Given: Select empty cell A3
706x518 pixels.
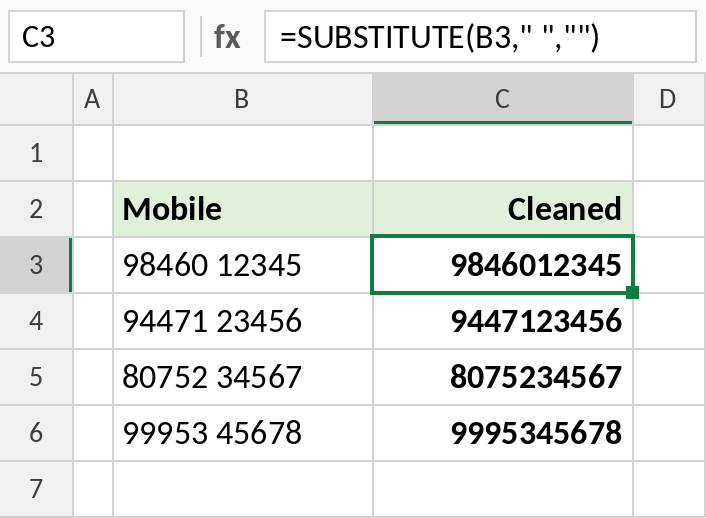Looking at the screenshot, I should [x=93, y=265].
